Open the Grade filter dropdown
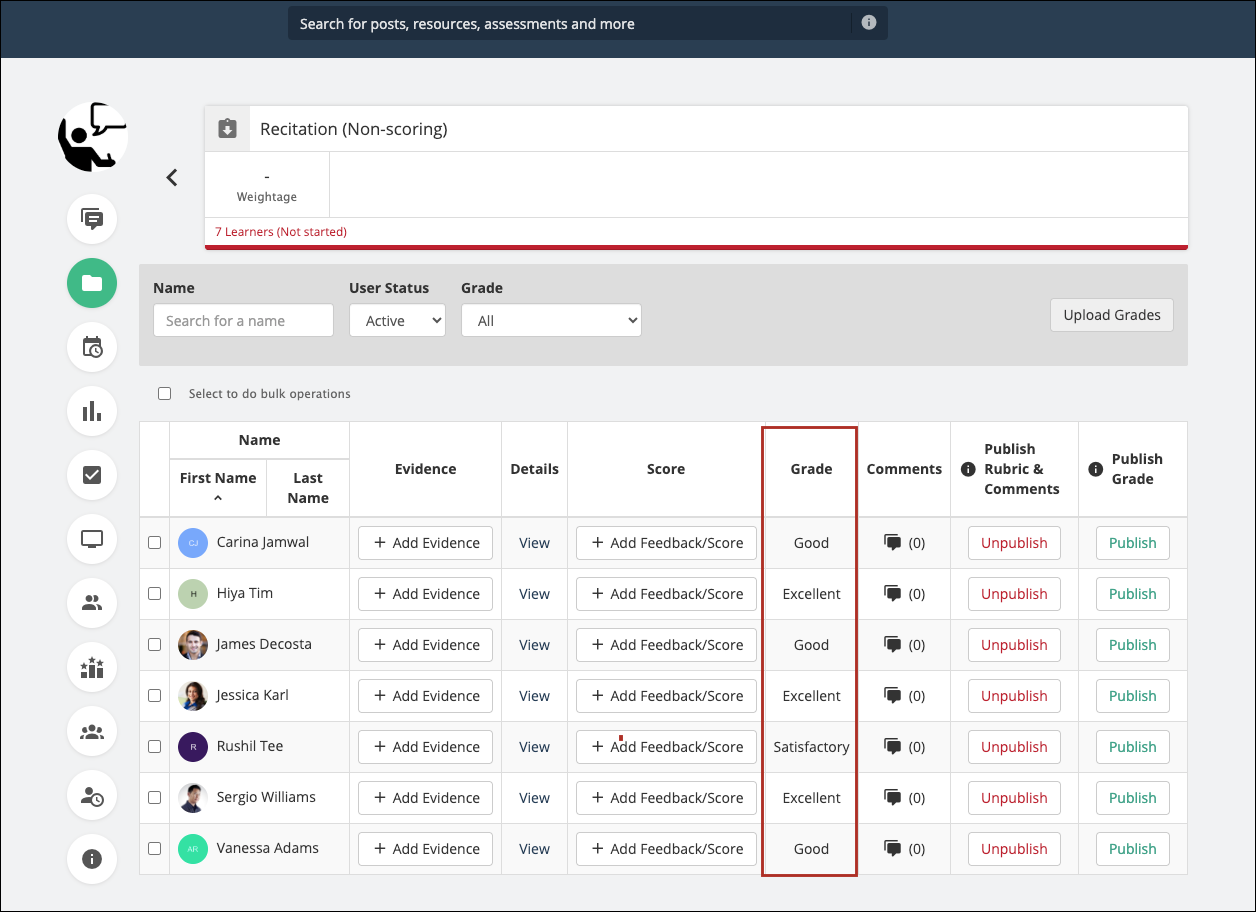 [550, 321]
